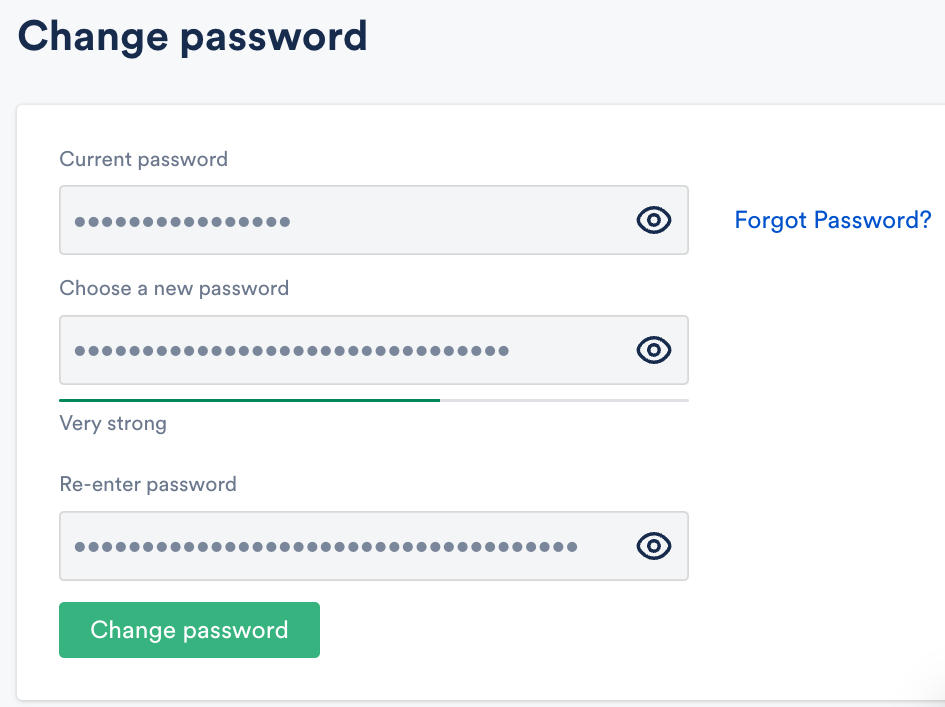The height and width of the screenshot is (707, 945).
Task: Click the masked dots in Re-enter password field
Action: point(325,547)
